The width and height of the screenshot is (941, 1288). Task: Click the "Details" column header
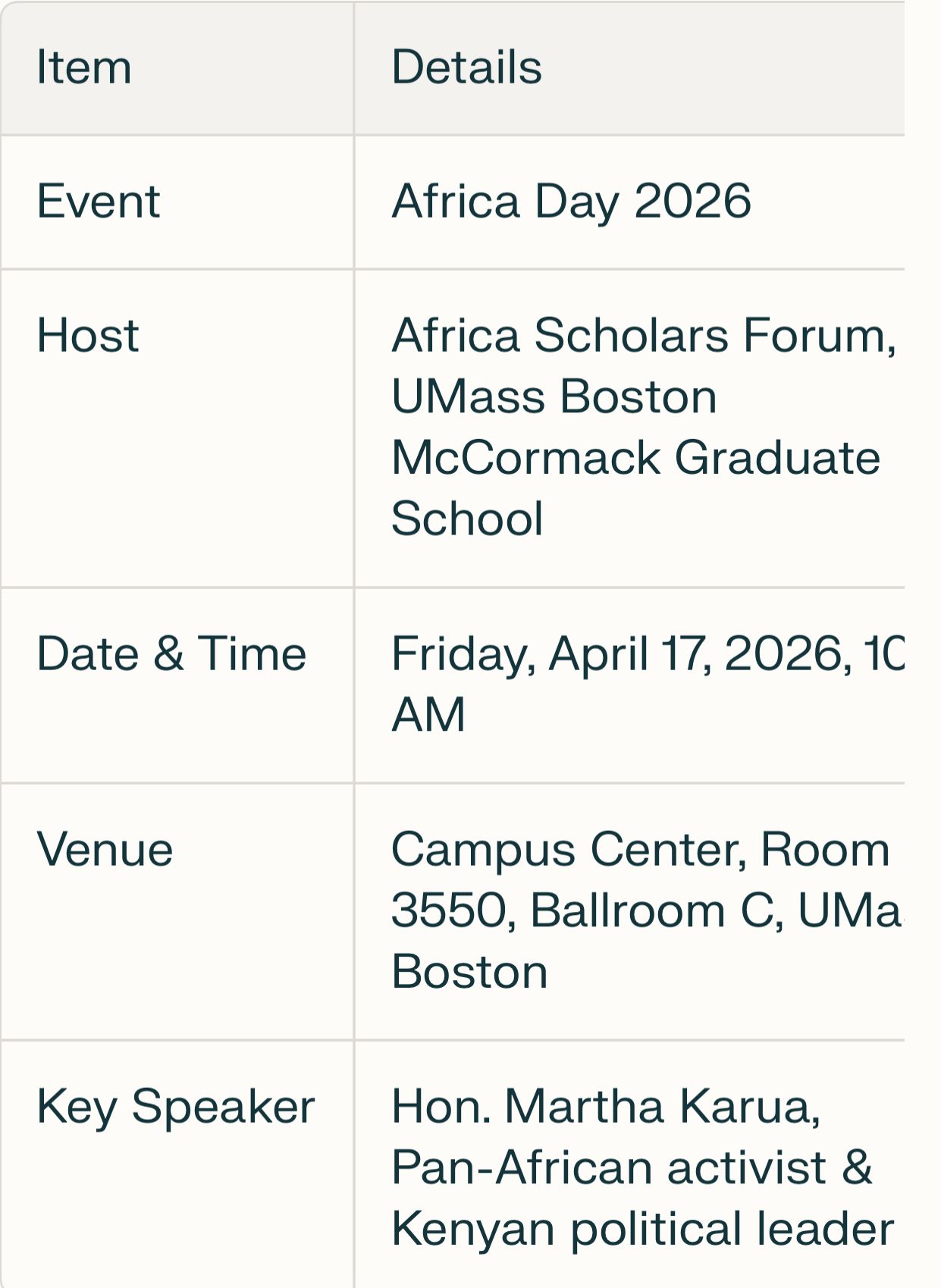466,67
